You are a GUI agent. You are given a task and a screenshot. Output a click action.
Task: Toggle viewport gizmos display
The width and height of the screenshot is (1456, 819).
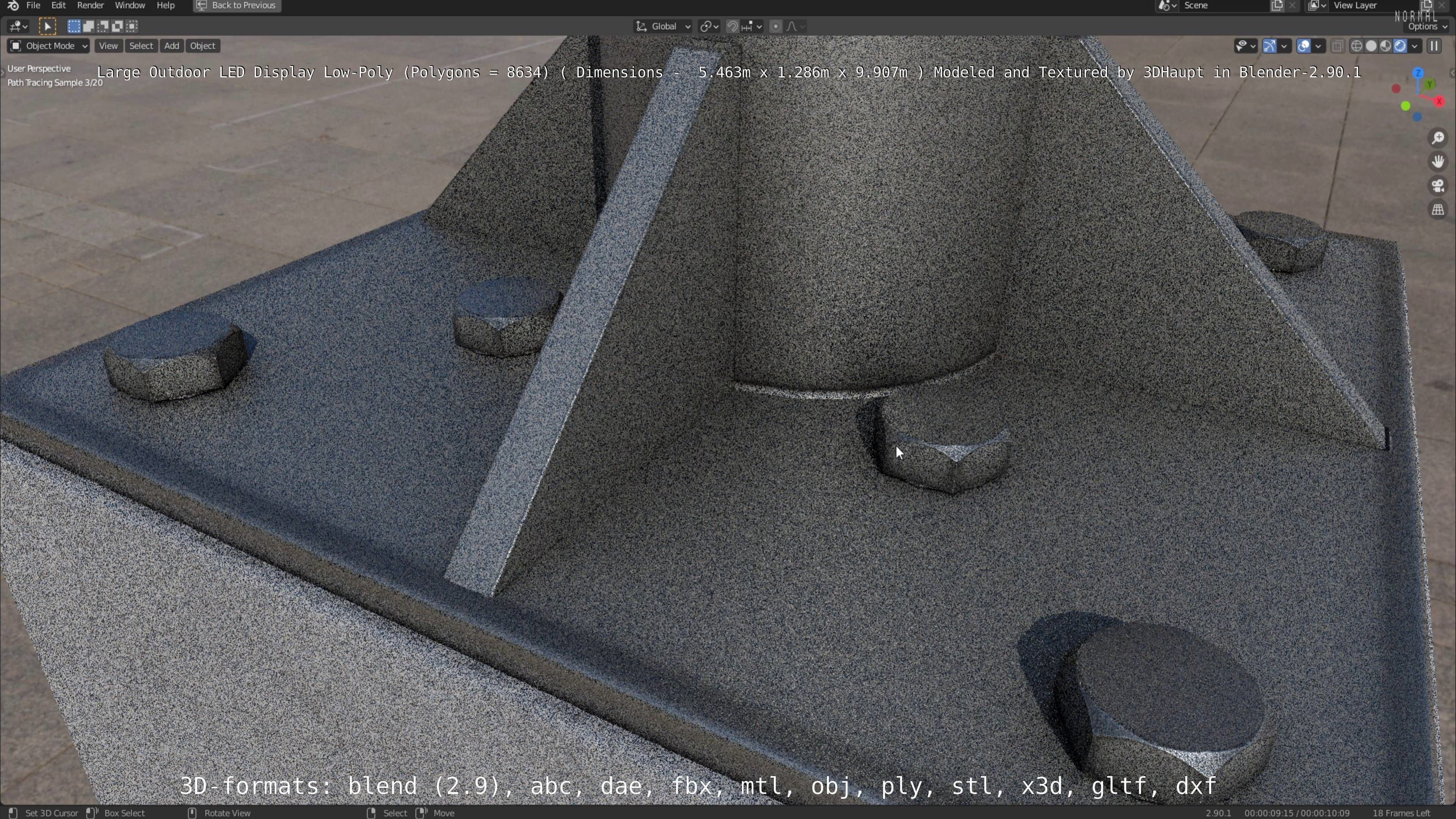tap(1269, 46)
